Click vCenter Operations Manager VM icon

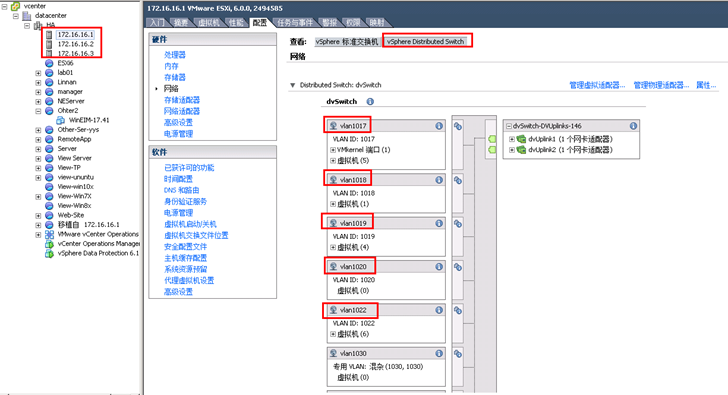[49, 244]
